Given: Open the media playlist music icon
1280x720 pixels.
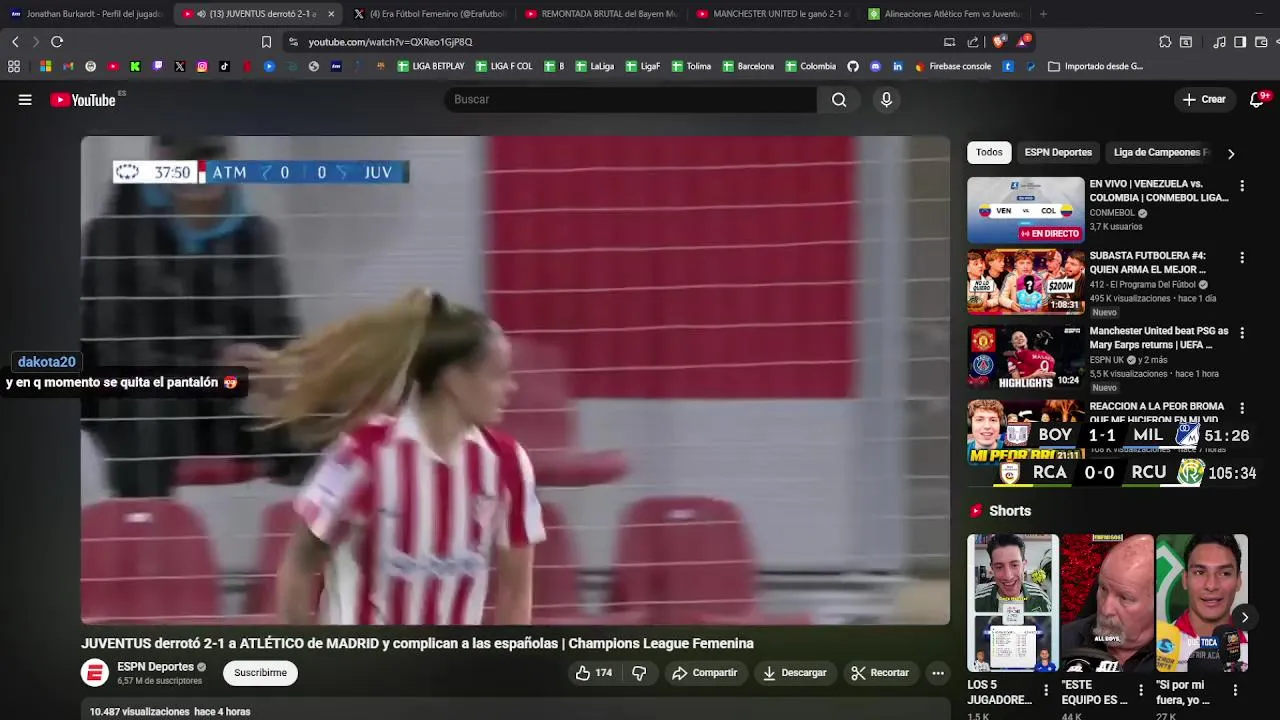Looking at the screenshot, I should point(1219,42).
